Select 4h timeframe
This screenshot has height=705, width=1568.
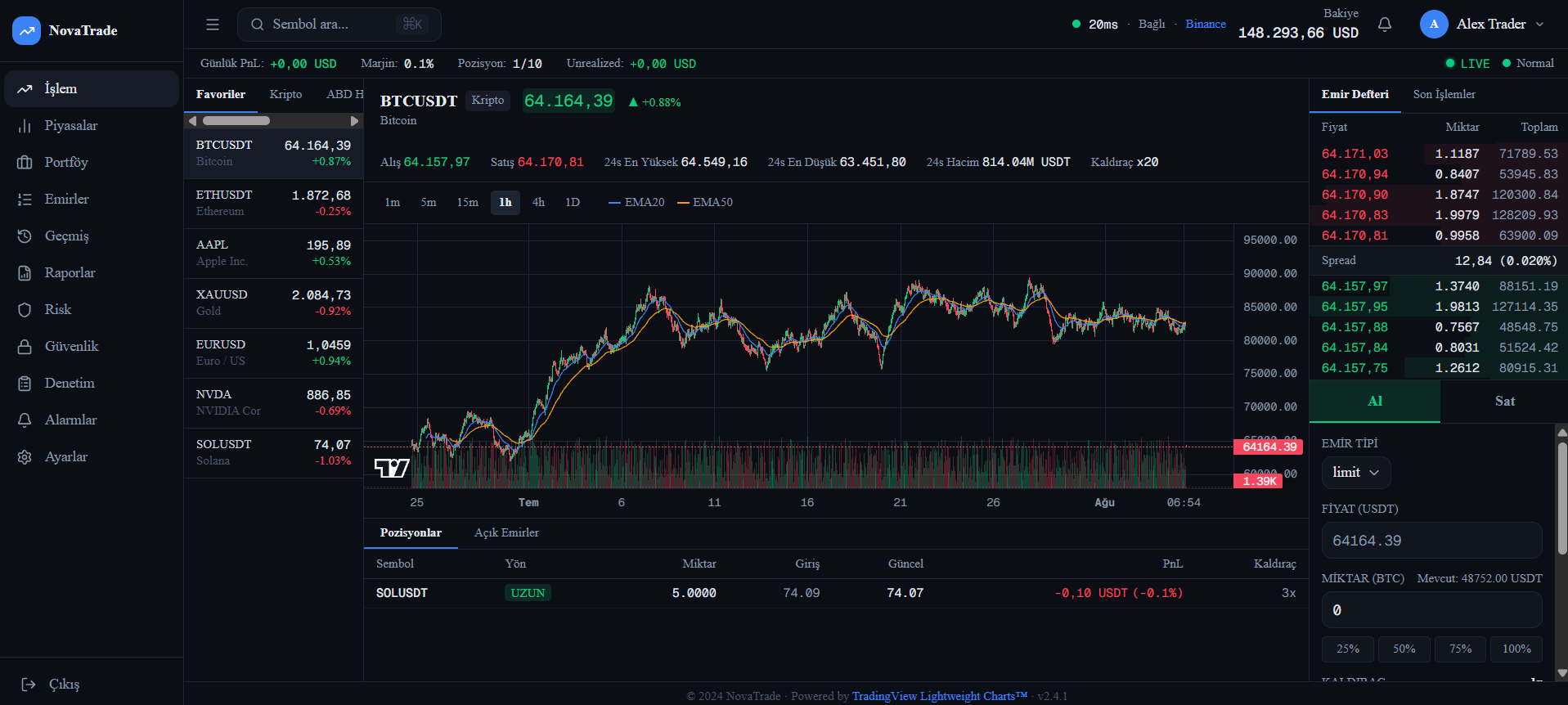[x=538, y=202]
